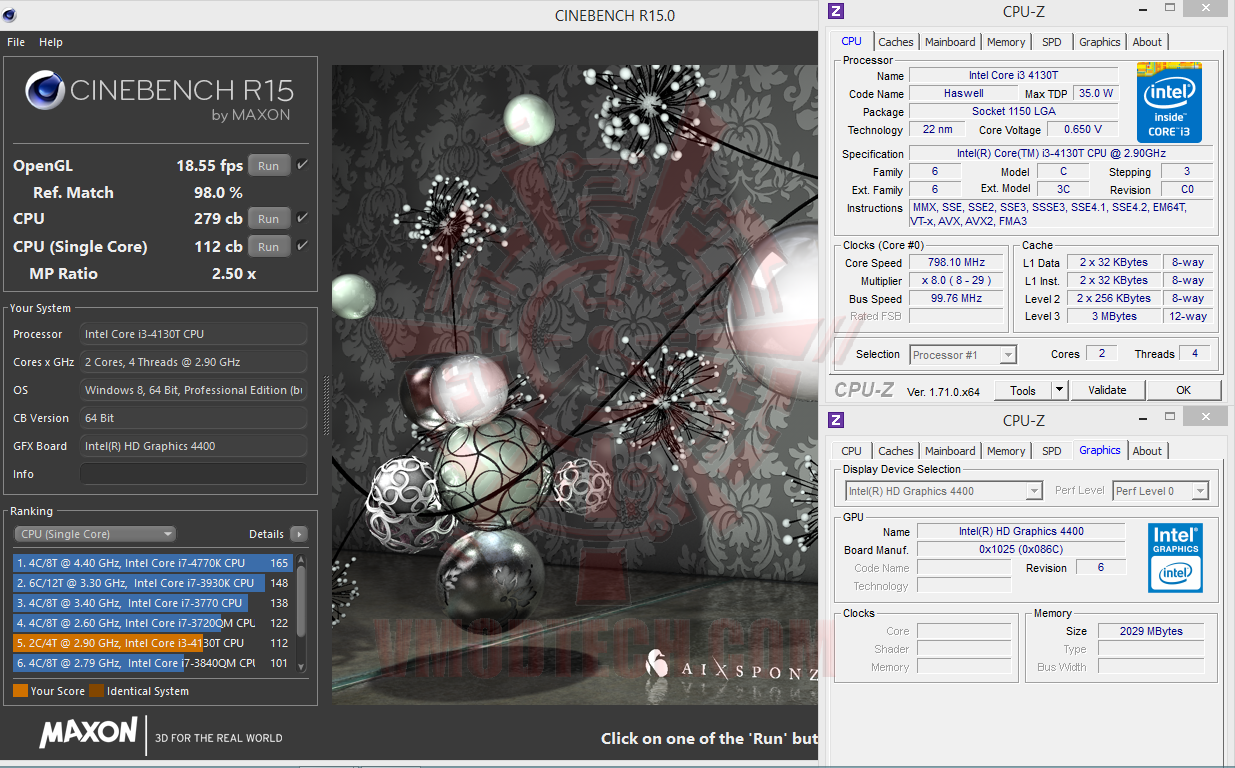Click the ranking list vertical scrollbar

coord(302,612)
